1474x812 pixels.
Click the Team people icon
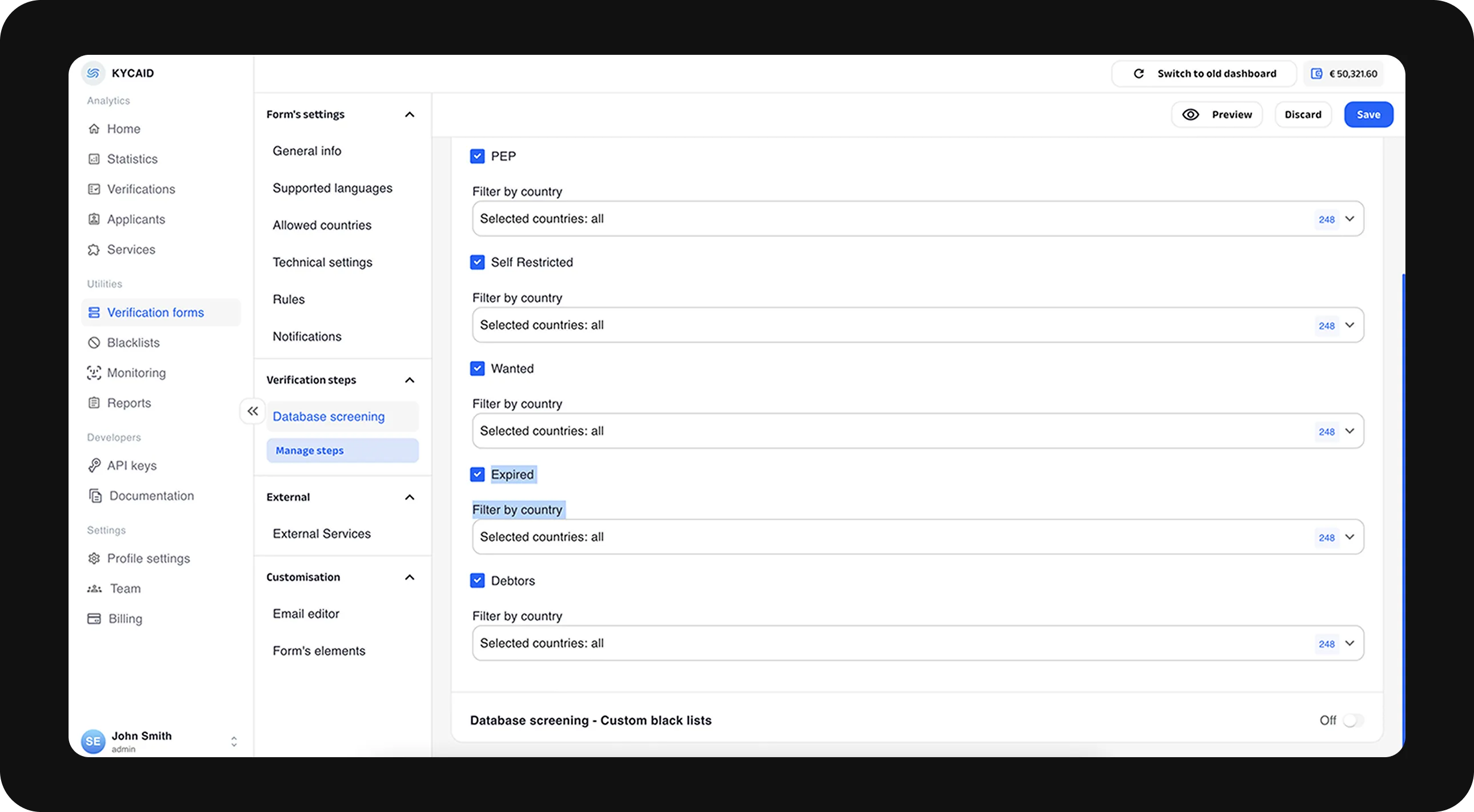pyautogui.click(x=94, y=589)
